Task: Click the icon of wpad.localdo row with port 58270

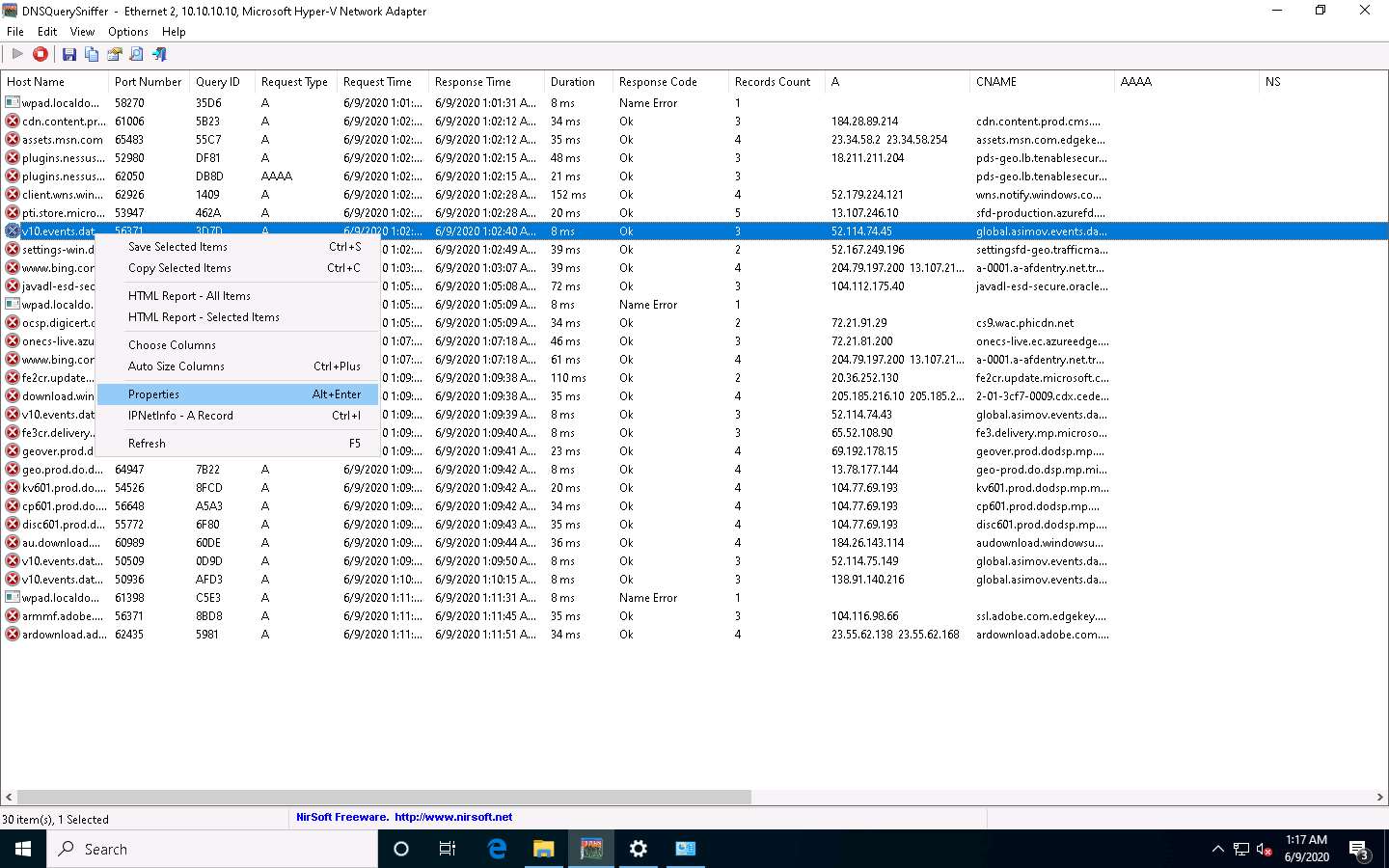Action: pyautogui.click(x=13, y=102)
